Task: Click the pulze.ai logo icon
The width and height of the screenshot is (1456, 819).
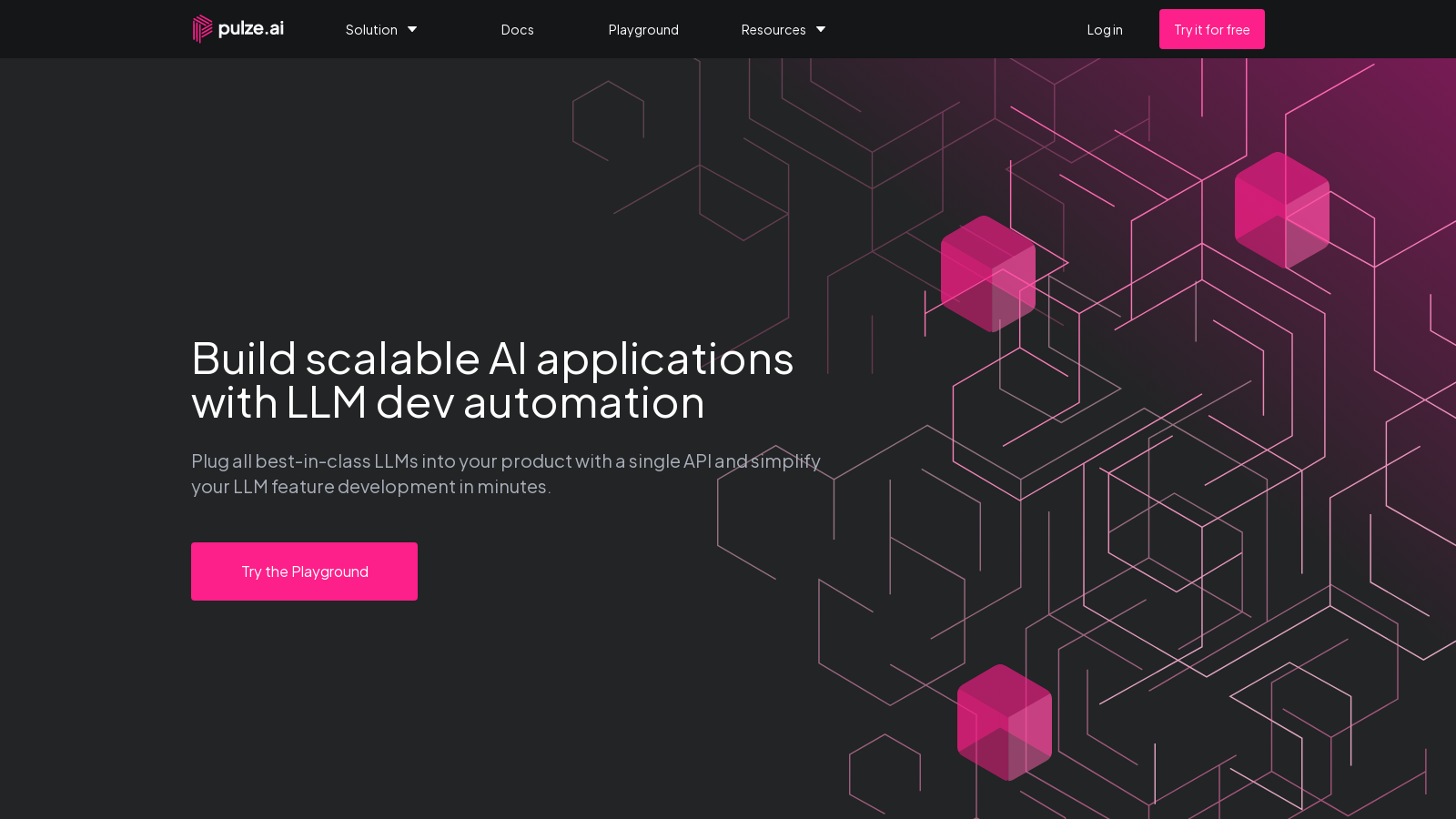Action: coord(202,29)
